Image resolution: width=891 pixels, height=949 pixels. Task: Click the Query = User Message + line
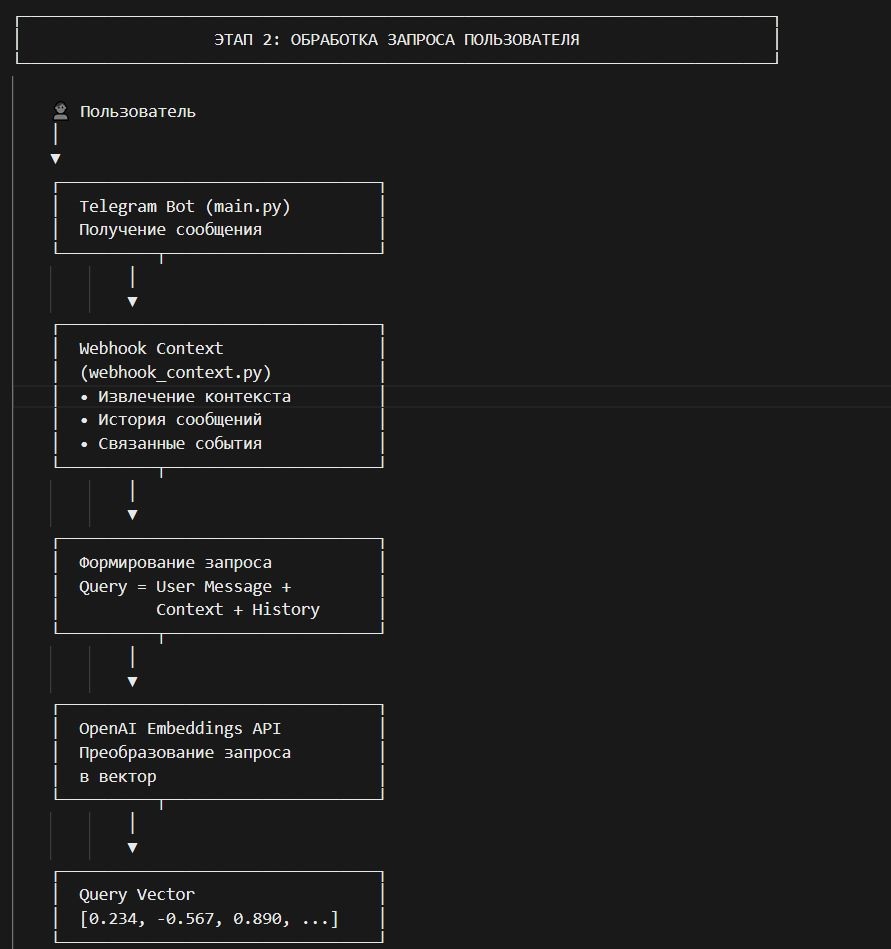pyautogui.click(x=185, y=586)
